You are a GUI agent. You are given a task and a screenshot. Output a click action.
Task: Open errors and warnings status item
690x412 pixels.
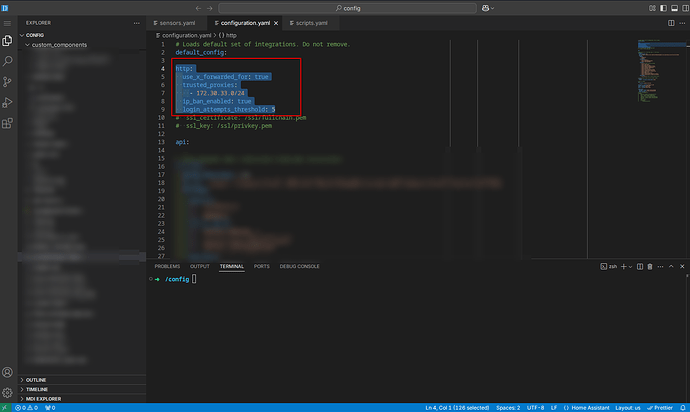click(26, 408)
